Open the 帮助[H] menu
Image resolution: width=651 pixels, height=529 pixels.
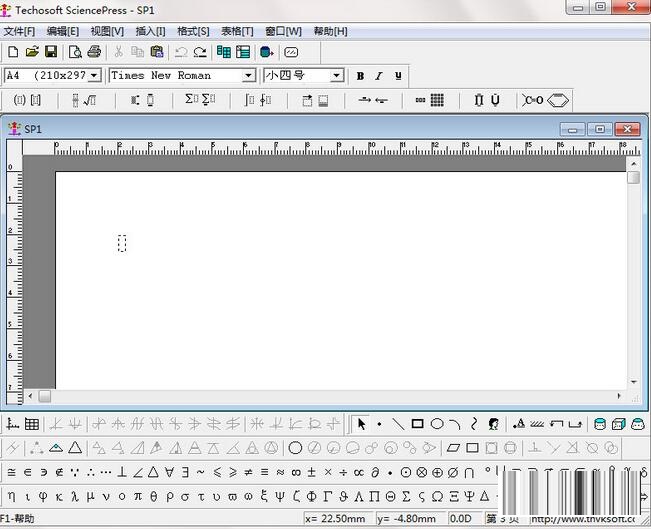tap(330, 32)
